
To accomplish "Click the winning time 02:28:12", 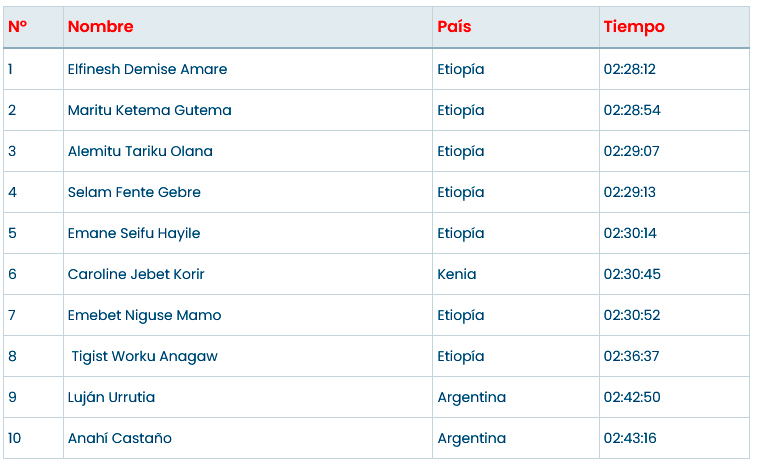I will coord(630,69).
